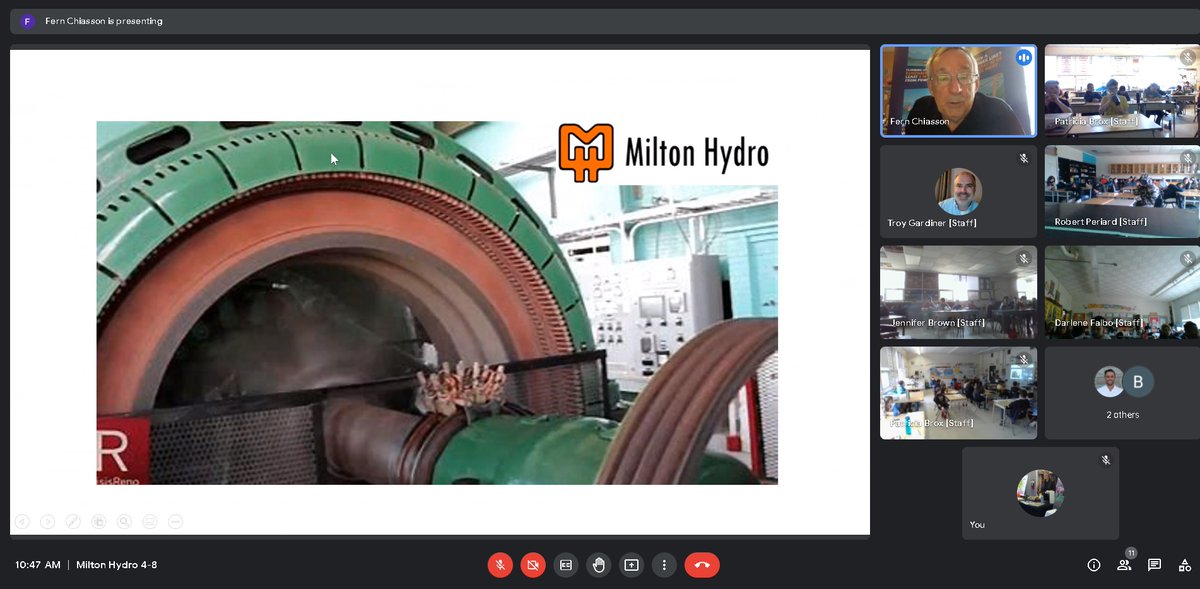
Task: Click the see all slides icon
Action: [x=99, y=521]
